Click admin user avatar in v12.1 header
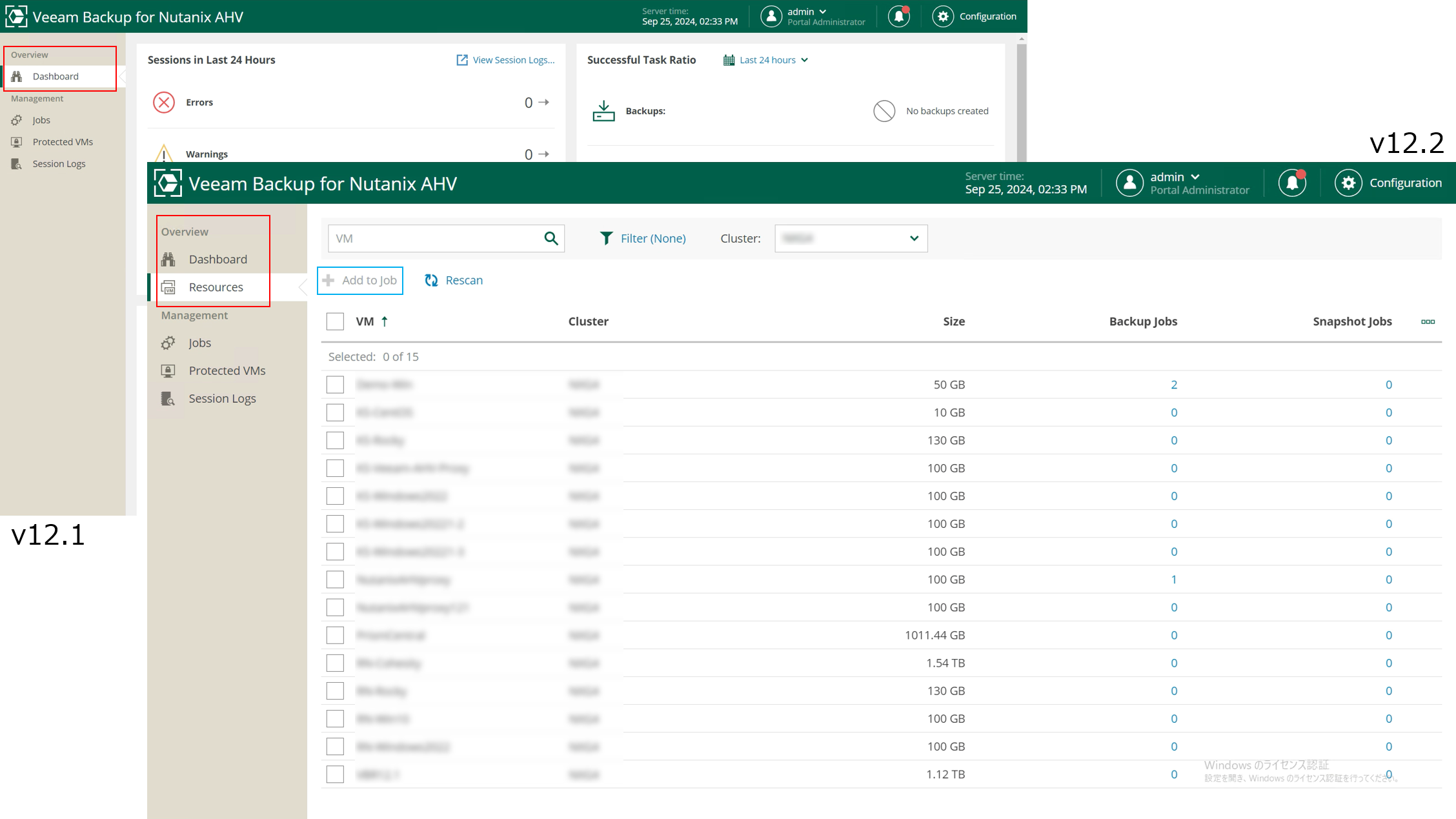Viewport: 1456px width, 819px height. point(771,16)
